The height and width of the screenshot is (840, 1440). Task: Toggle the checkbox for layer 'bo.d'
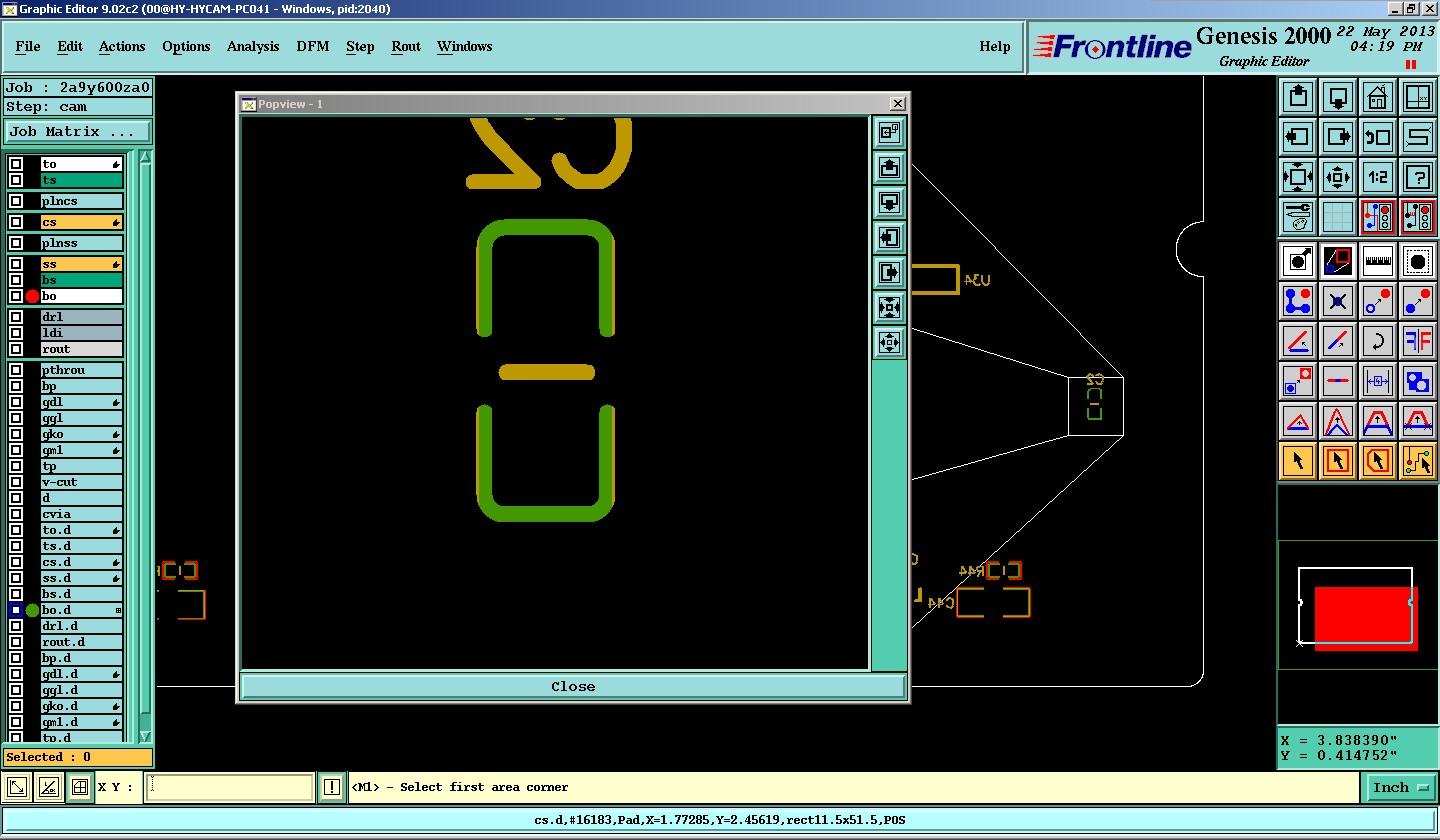(x=16, y=610)
